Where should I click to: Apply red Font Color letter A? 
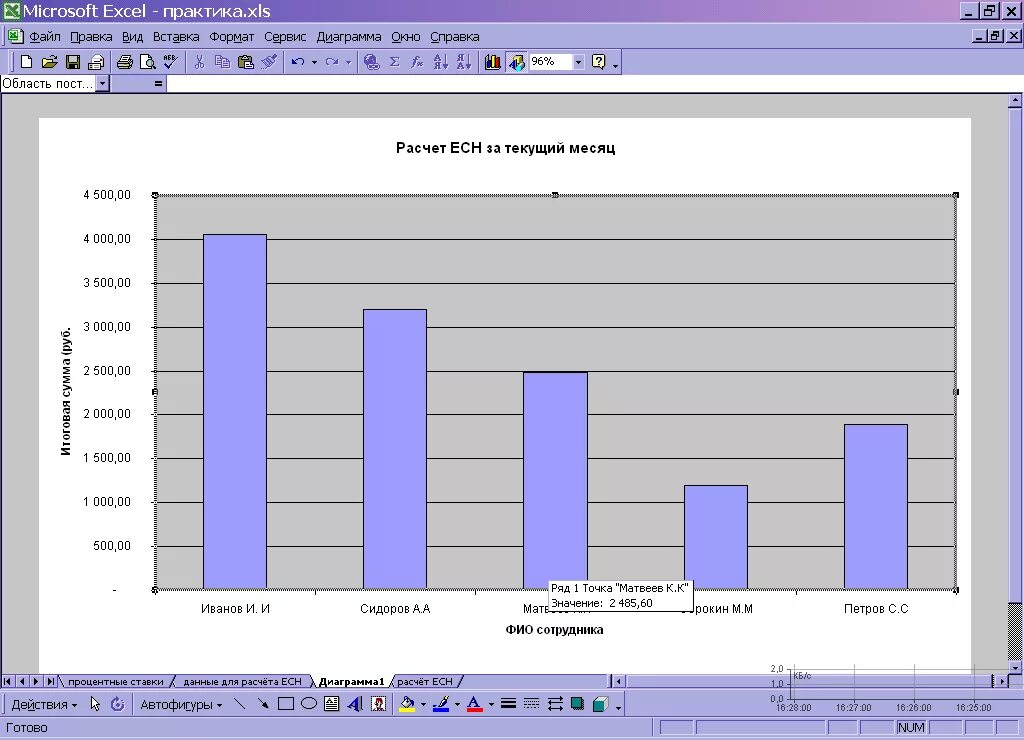[x=475, y=704]
